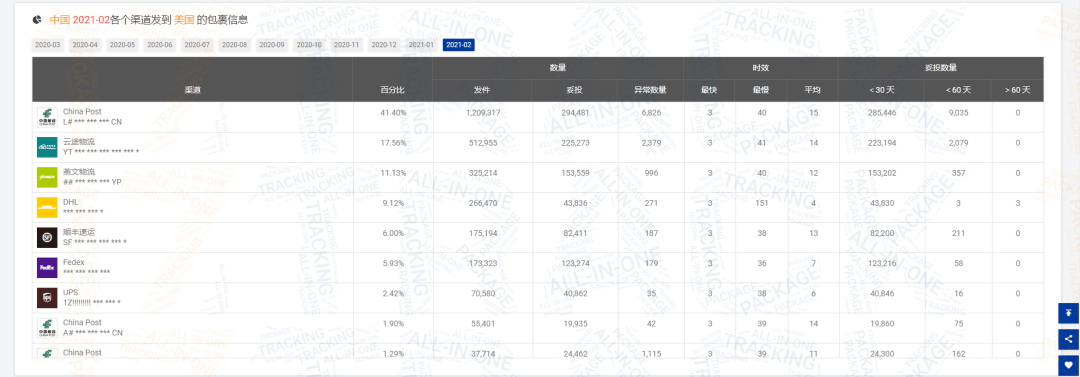The height and width of the screenshot is (377, 1080).
Task: Click the 最快 column header
Action: coord(709,90)
